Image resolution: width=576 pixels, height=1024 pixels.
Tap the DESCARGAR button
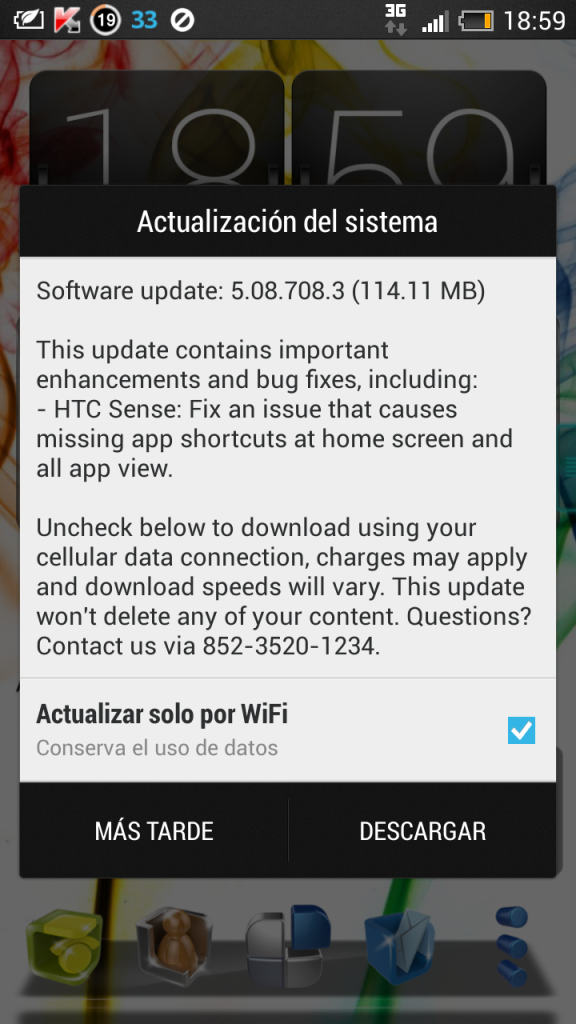tap(423, 831)
